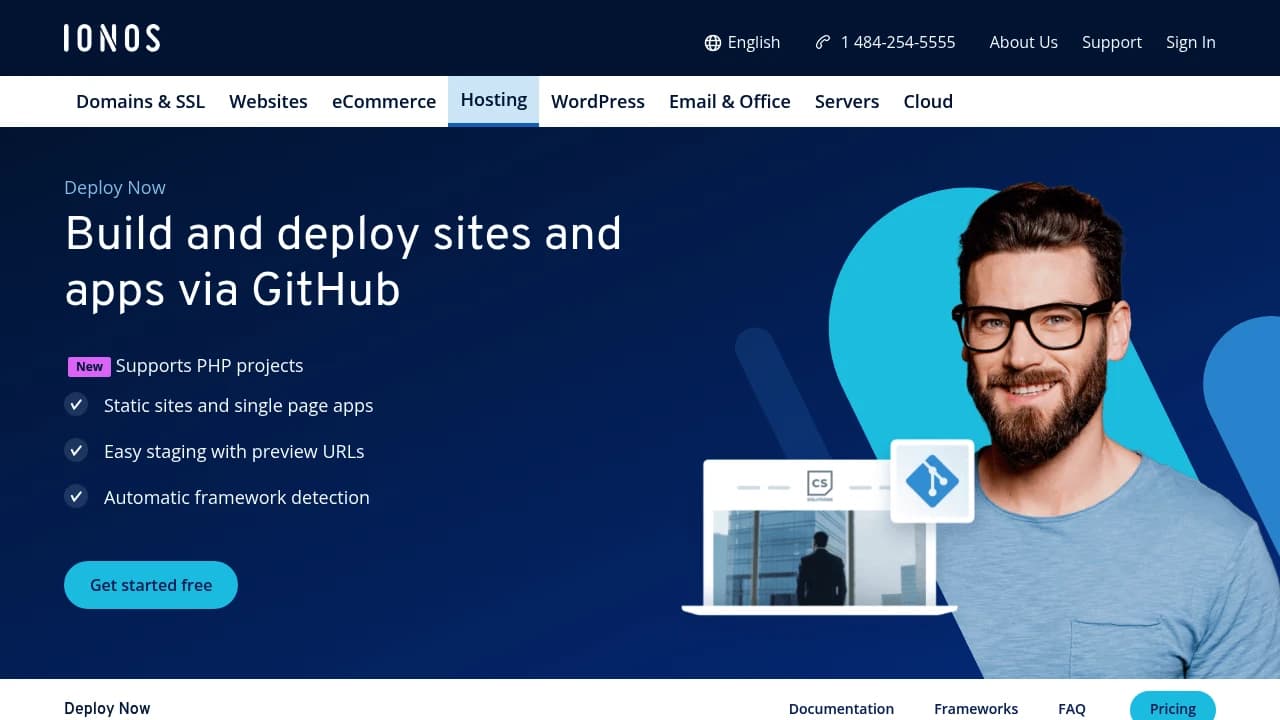Open the English language selector

click(x=742, y=42)
